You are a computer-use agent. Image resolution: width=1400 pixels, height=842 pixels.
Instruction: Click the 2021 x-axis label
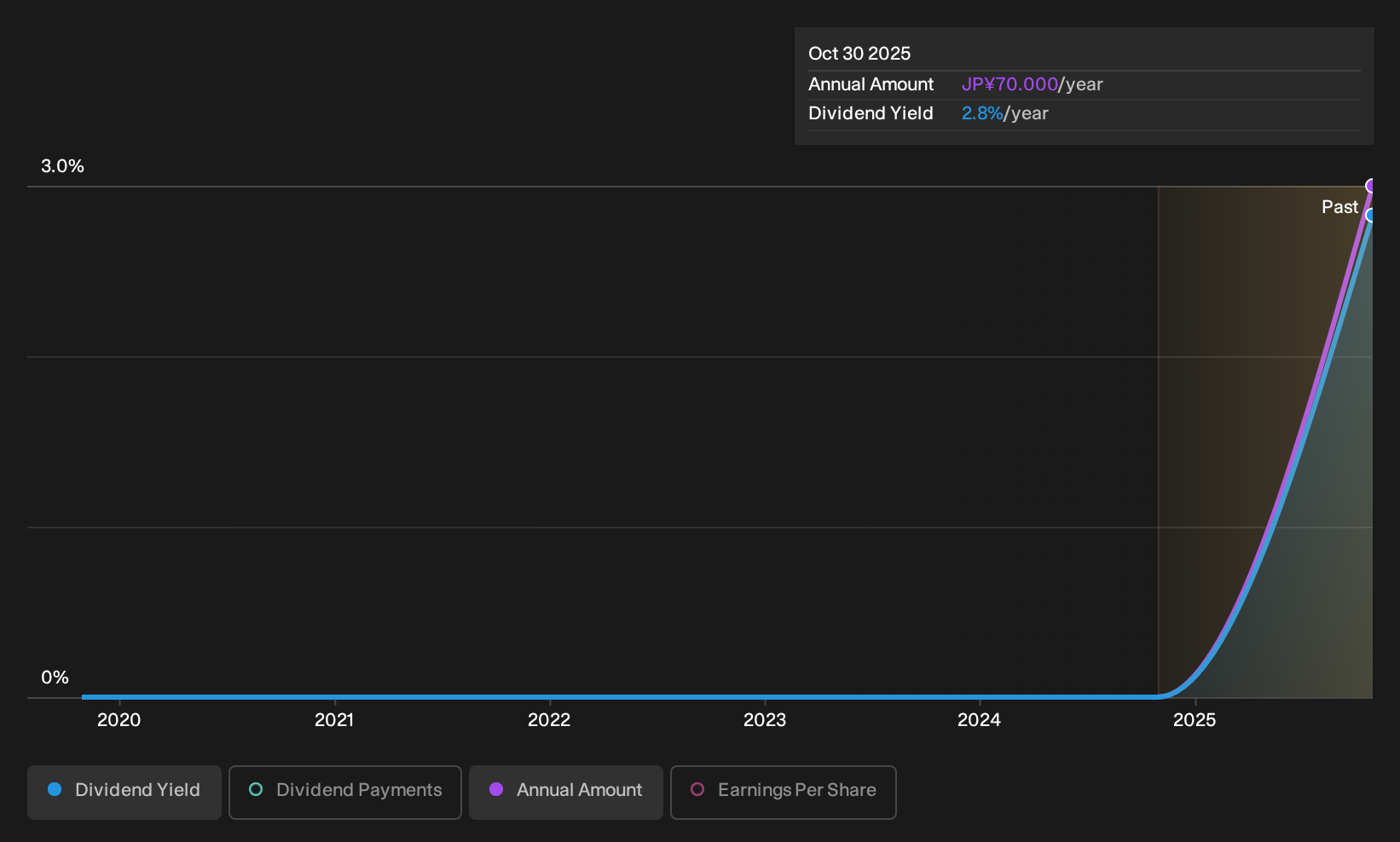pos(334,720)
